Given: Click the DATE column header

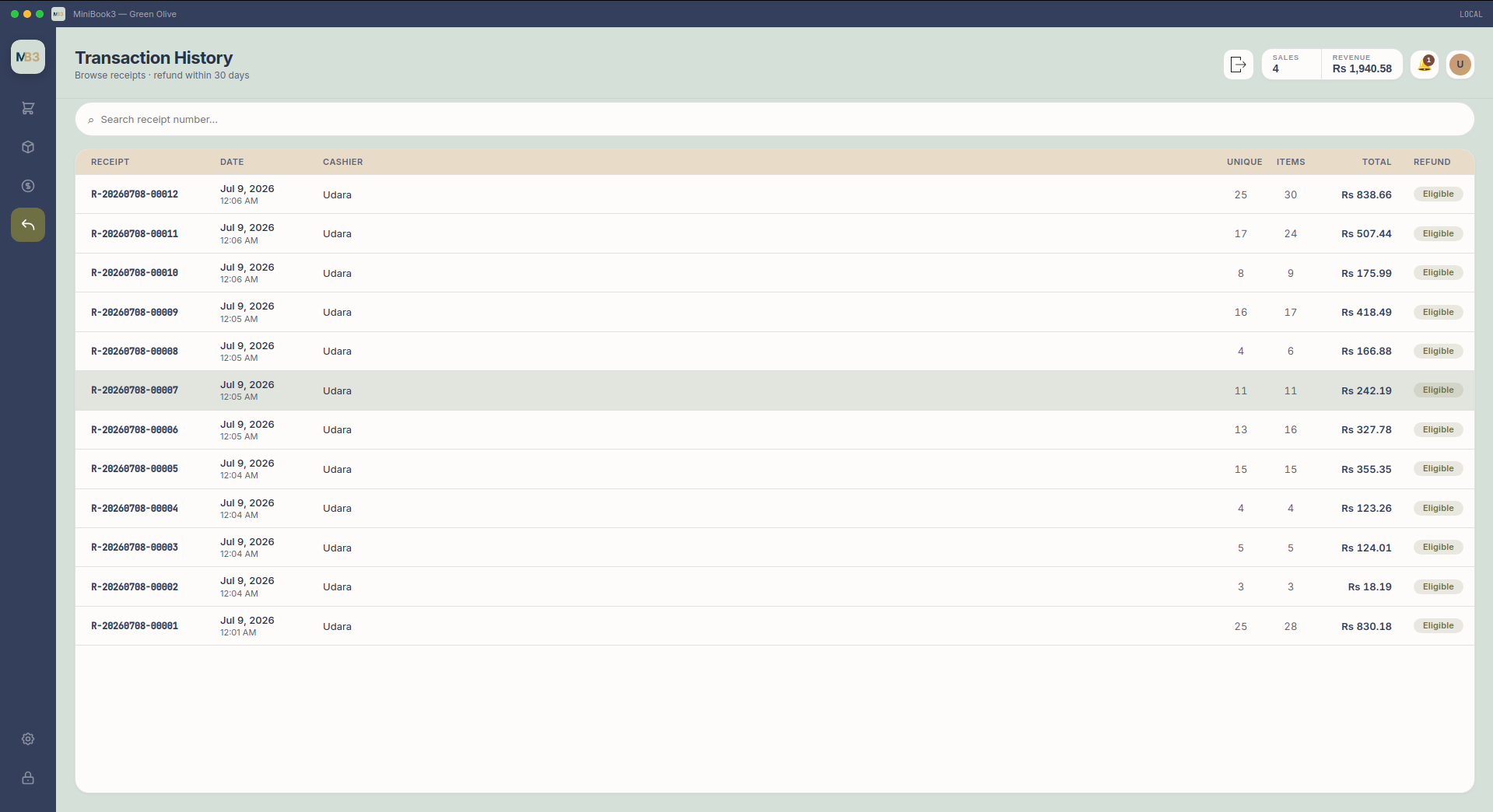Looking at the screenshot, I should pyautogui.click(x=232, y=162).
